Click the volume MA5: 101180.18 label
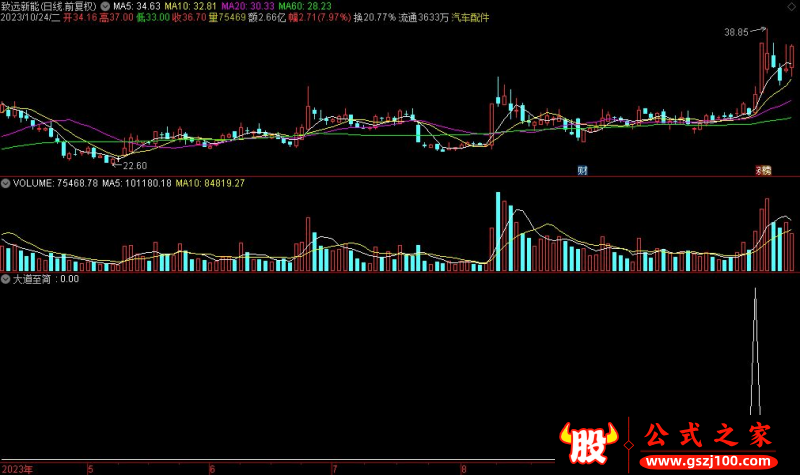 click(x=137, y=183)
